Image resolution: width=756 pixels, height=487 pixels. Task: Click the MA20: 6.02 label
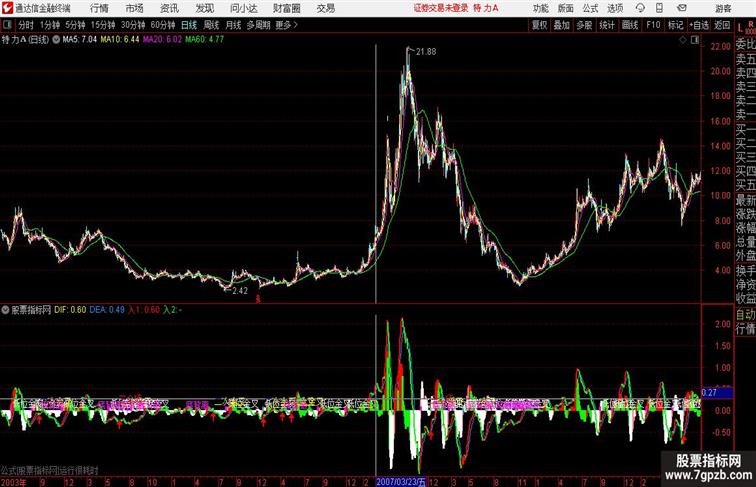click(x=162, y=40)
